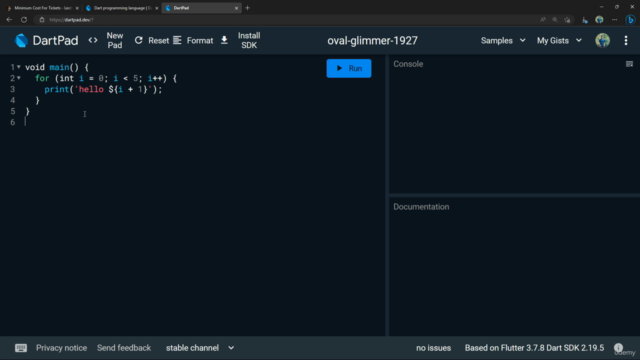Screen dimensions: 640x360
Task: Click the pad title oval-glimmer-1927
Action: click(x=372, y=41)
